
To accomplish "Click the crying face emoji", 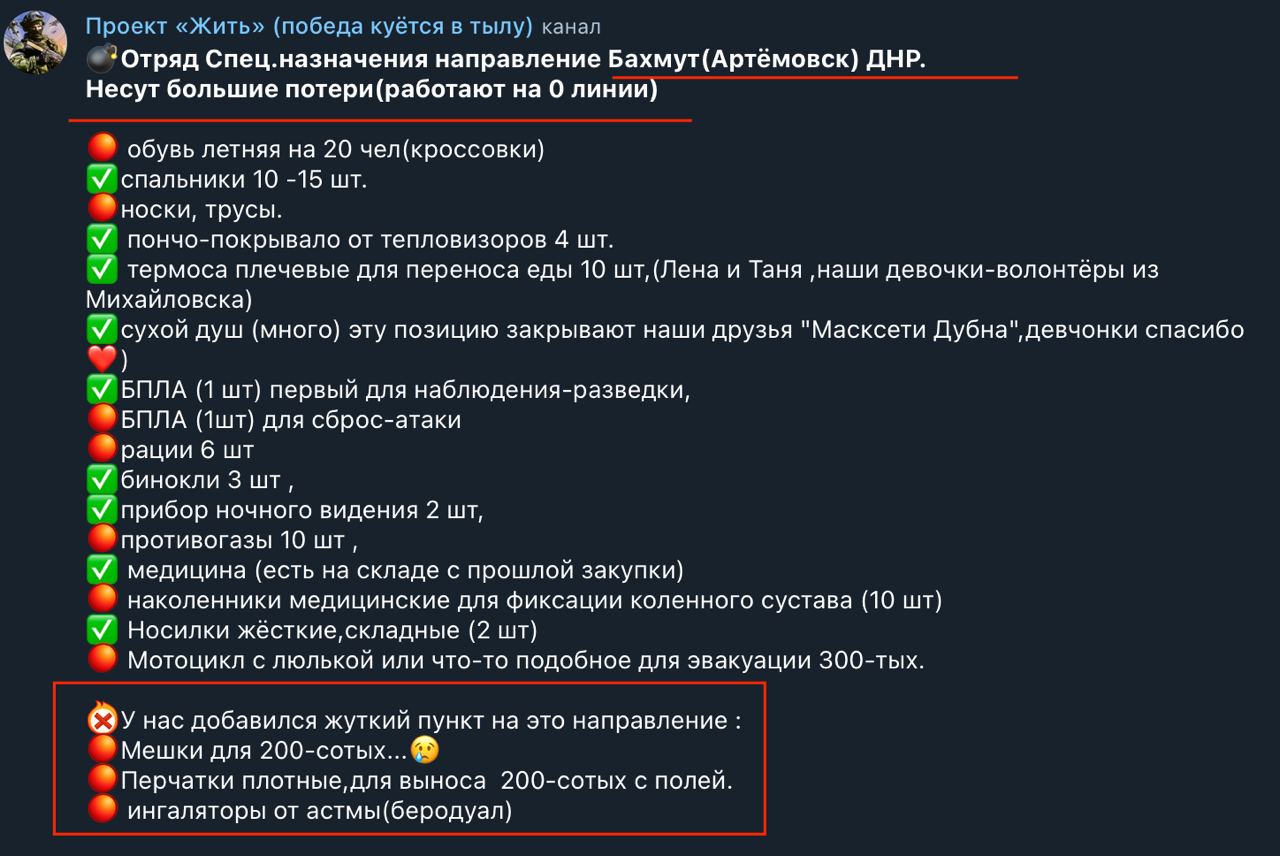I will pyautogui.click(x=424, y=750).
